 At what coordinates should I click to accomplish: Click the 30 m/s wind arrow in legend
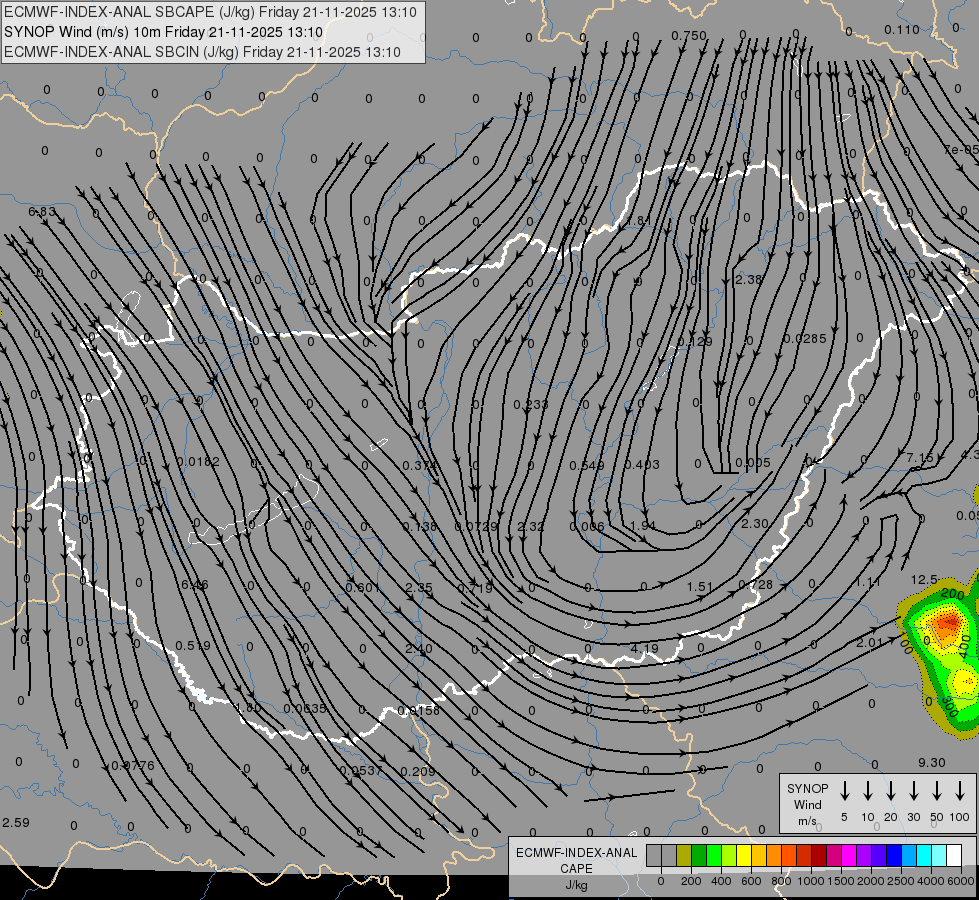[x=914, y=790]
